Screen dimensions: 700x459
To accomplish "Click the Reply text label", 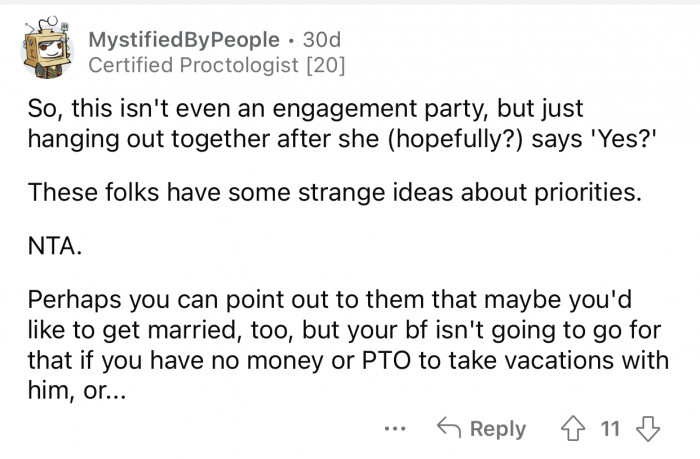I will click(497, 429).
